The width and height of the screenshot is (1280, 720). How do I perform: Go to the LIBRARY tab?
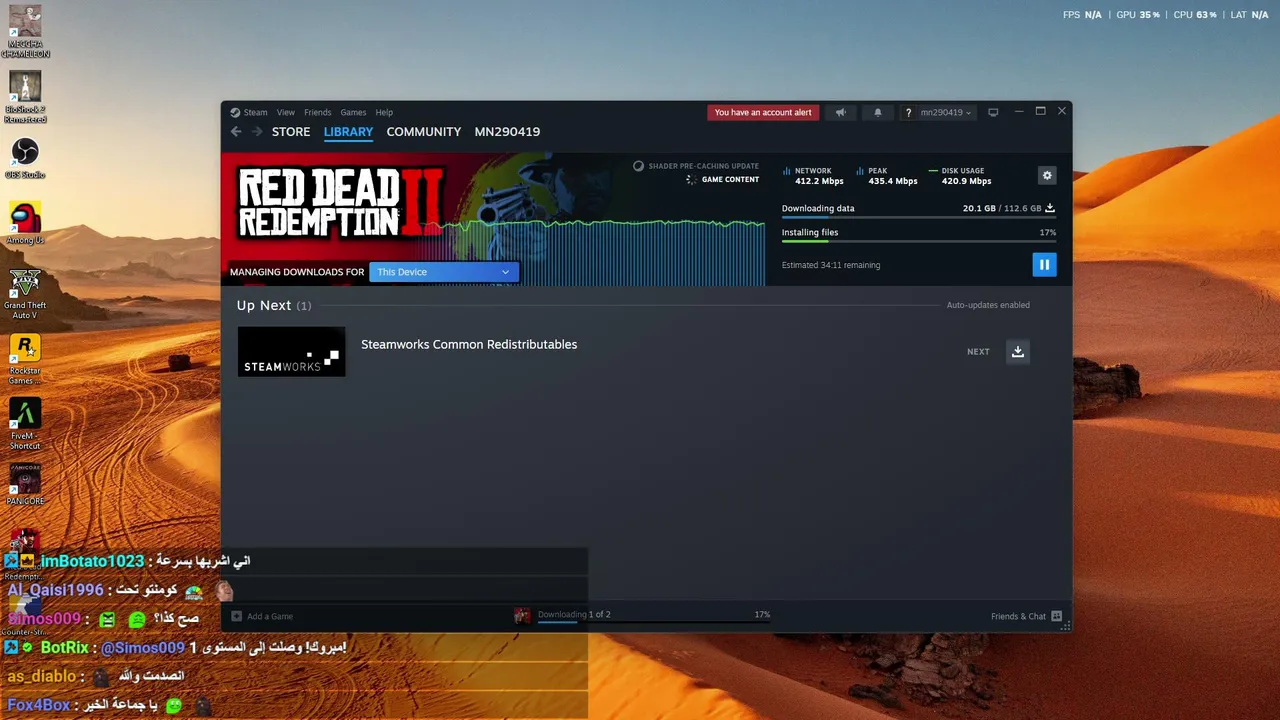point(348,132)
